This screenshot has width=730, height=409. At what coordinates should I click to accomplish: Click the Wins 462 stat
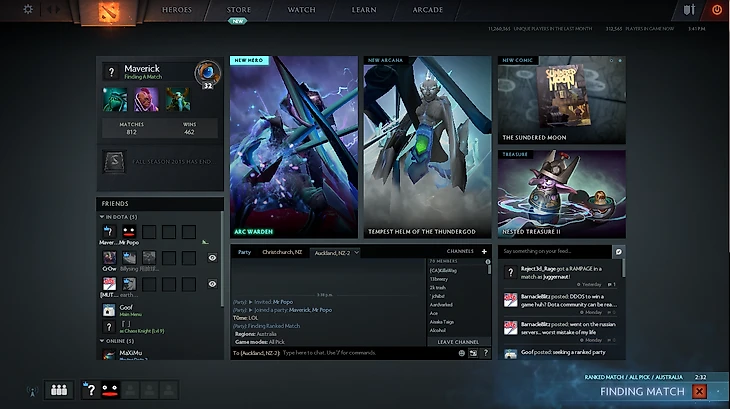pos(189,128)
